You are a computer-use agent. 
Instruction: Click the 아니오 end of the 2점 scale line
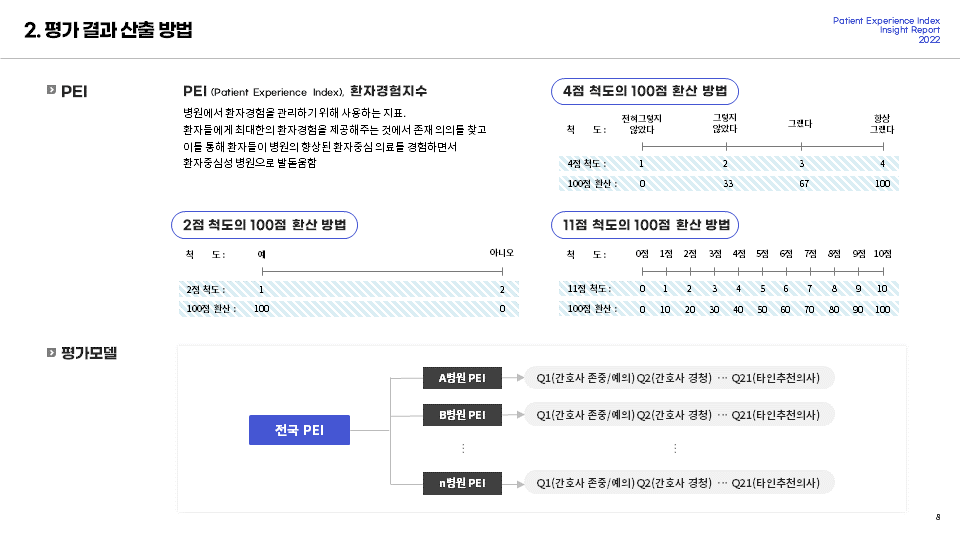[x=502, y=271]
